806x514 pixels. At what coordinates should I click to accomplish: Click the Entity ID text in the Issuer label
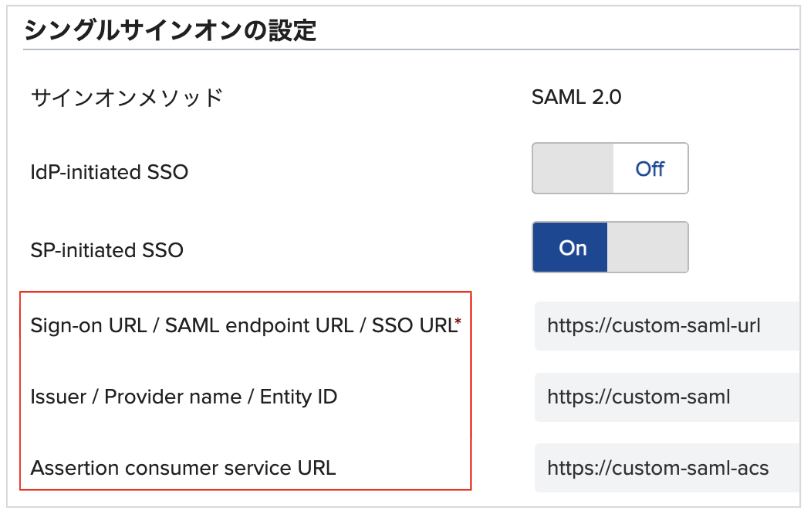pyautogui.click(x=298, y=397)
